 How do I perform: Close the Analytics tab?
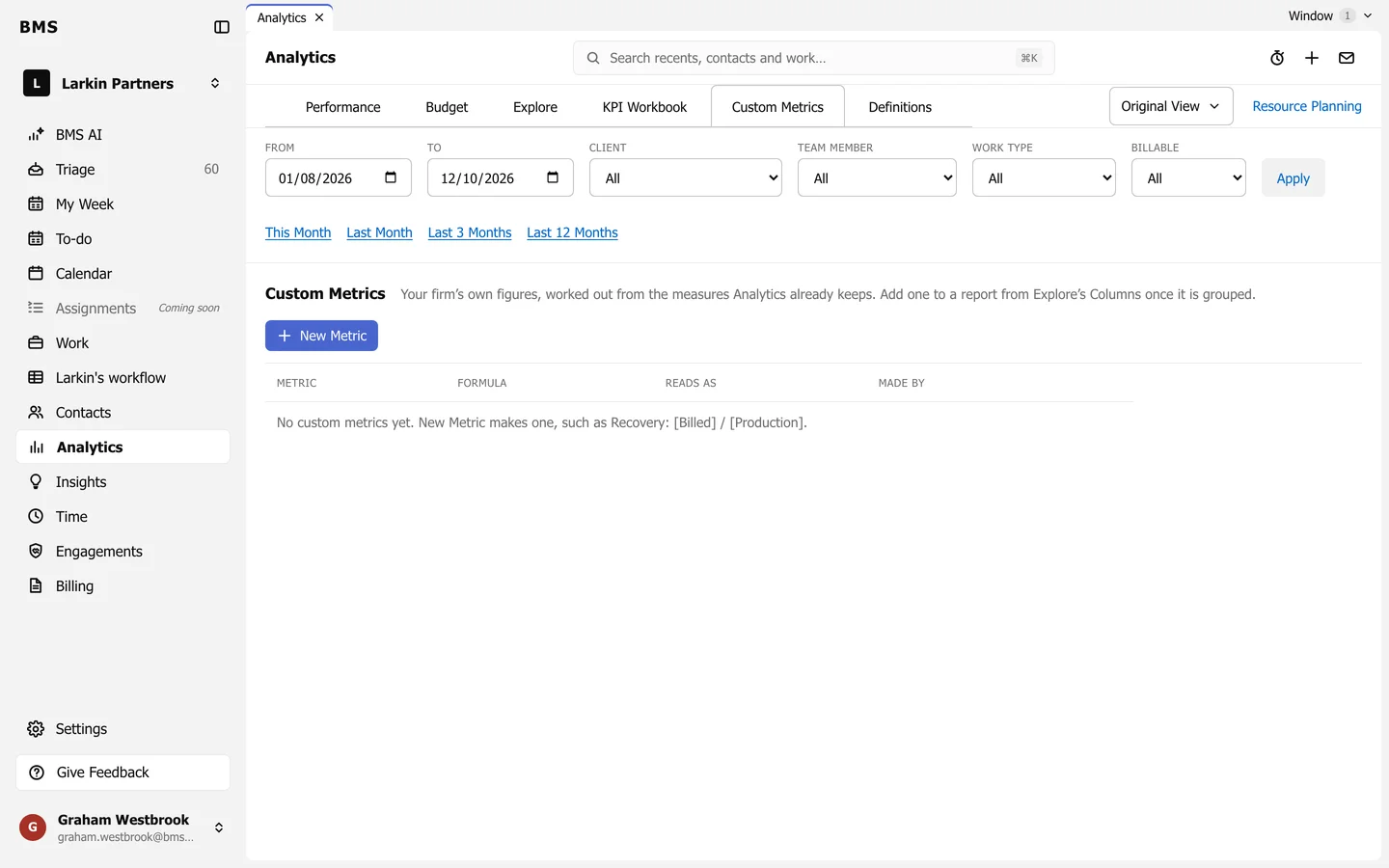tap(319, 18)
